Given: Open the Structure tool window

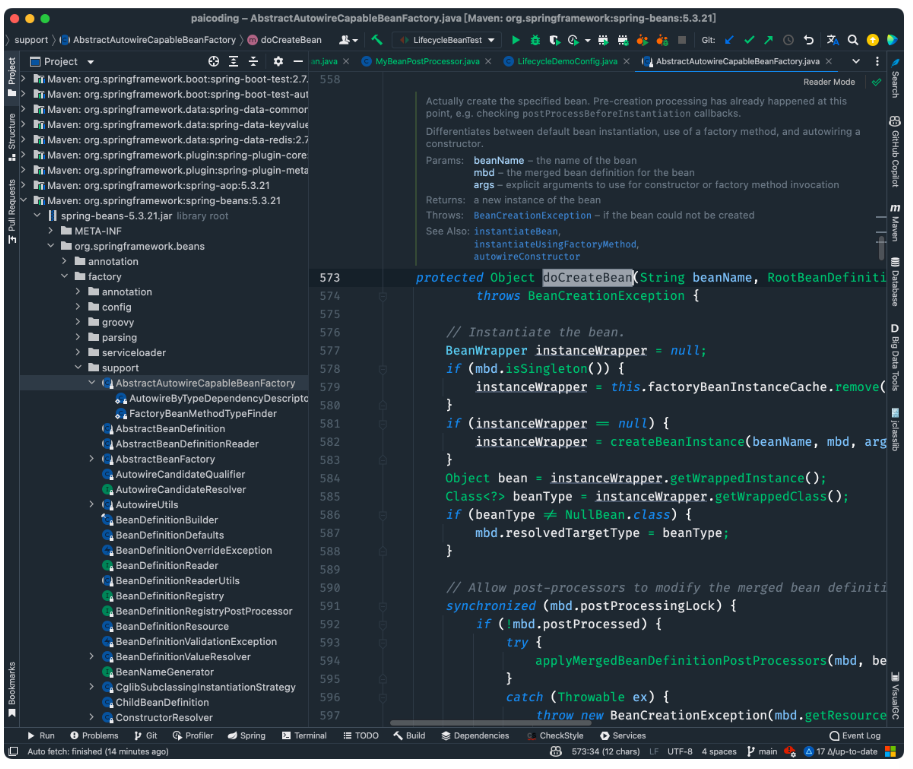Looking at the screenshot, I should click(12, 138).
